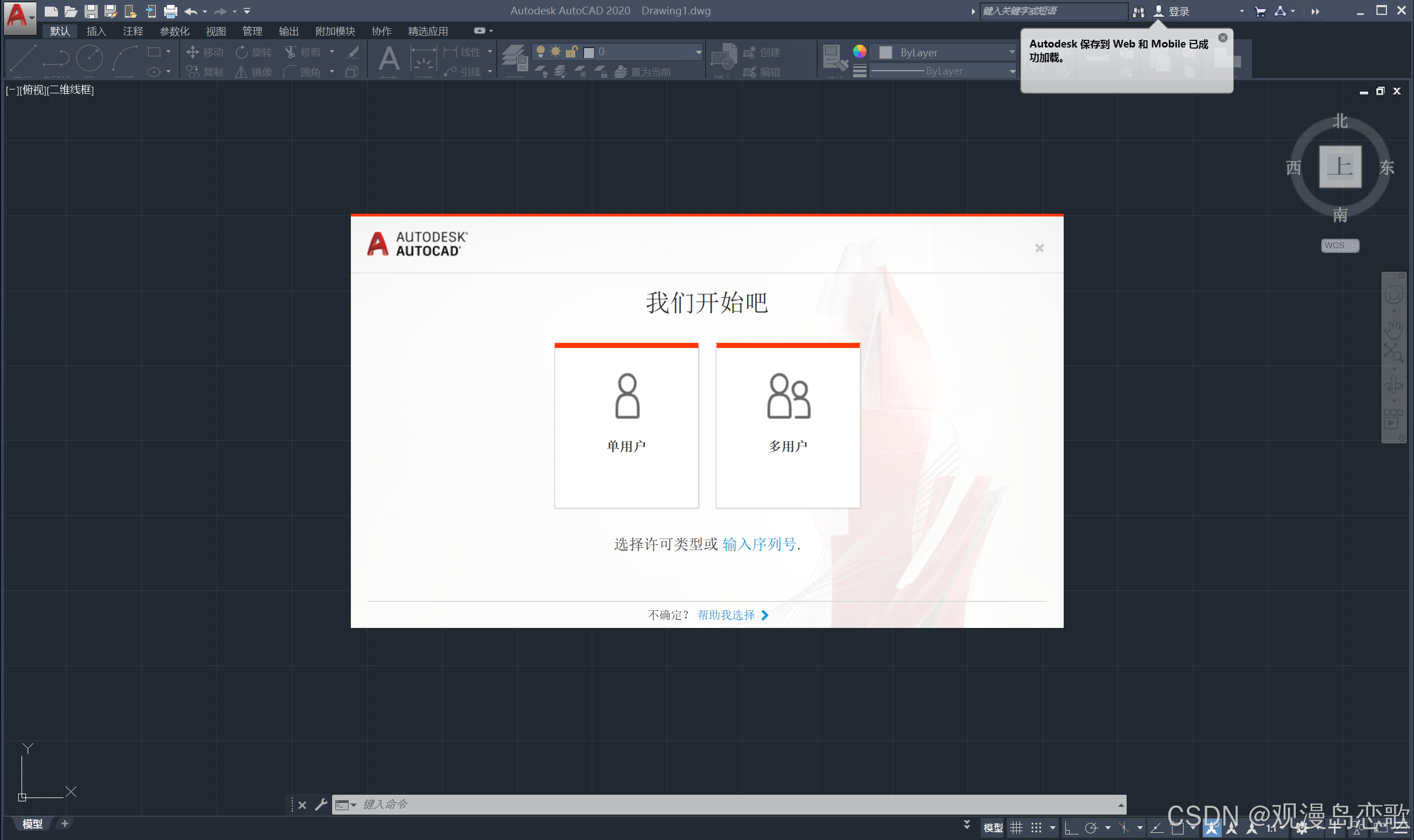This screenshot has height=840, width=1414.
Task: Click the Autodesk App Store cart icon
Action: (x=1260, y=10)
